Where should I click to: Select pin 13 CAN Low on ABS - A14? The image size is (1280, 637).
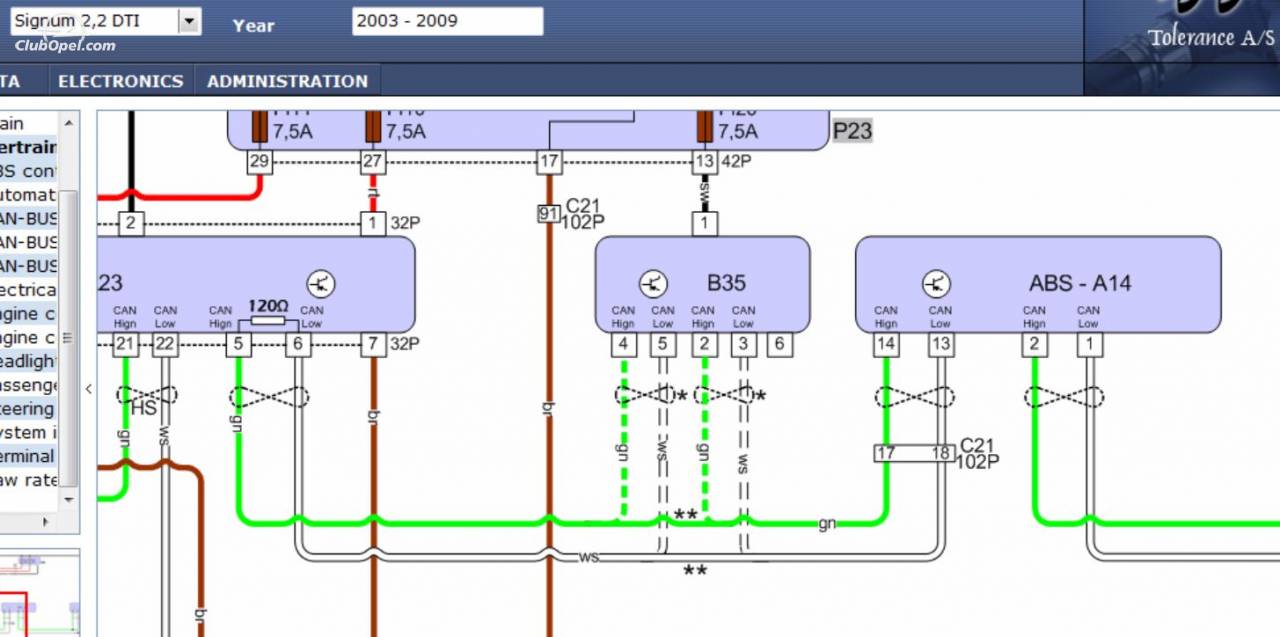pos(940,345)
